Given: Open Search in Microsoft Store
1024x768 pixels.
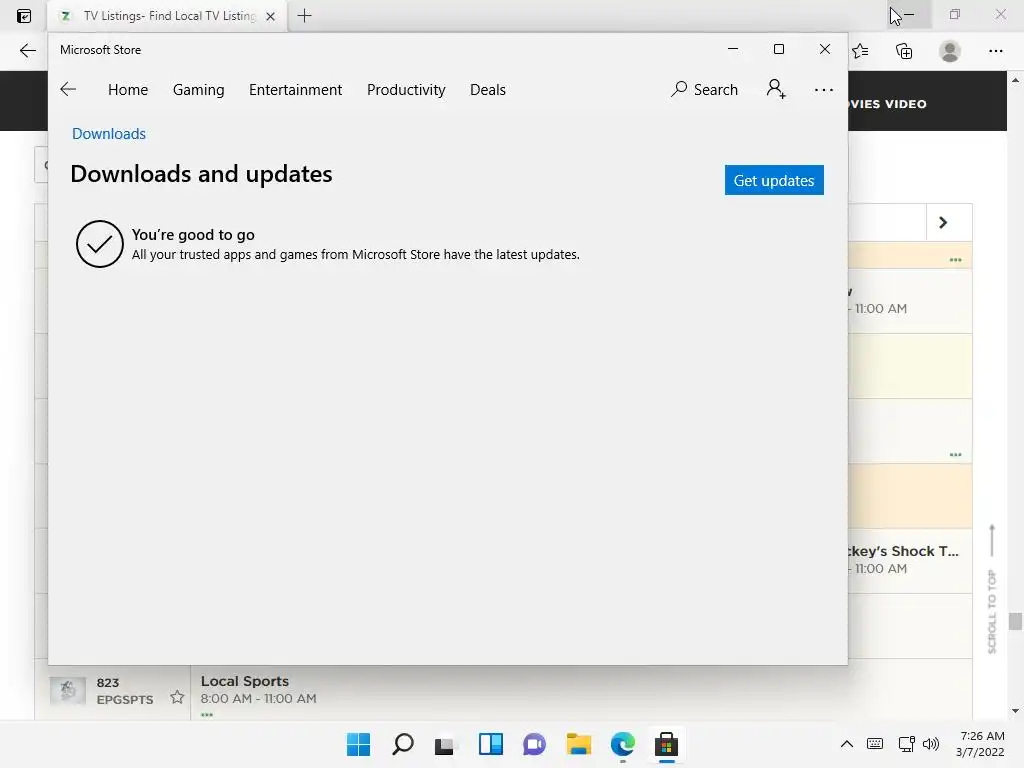Looking at the screenshot, I should [705, 89].
